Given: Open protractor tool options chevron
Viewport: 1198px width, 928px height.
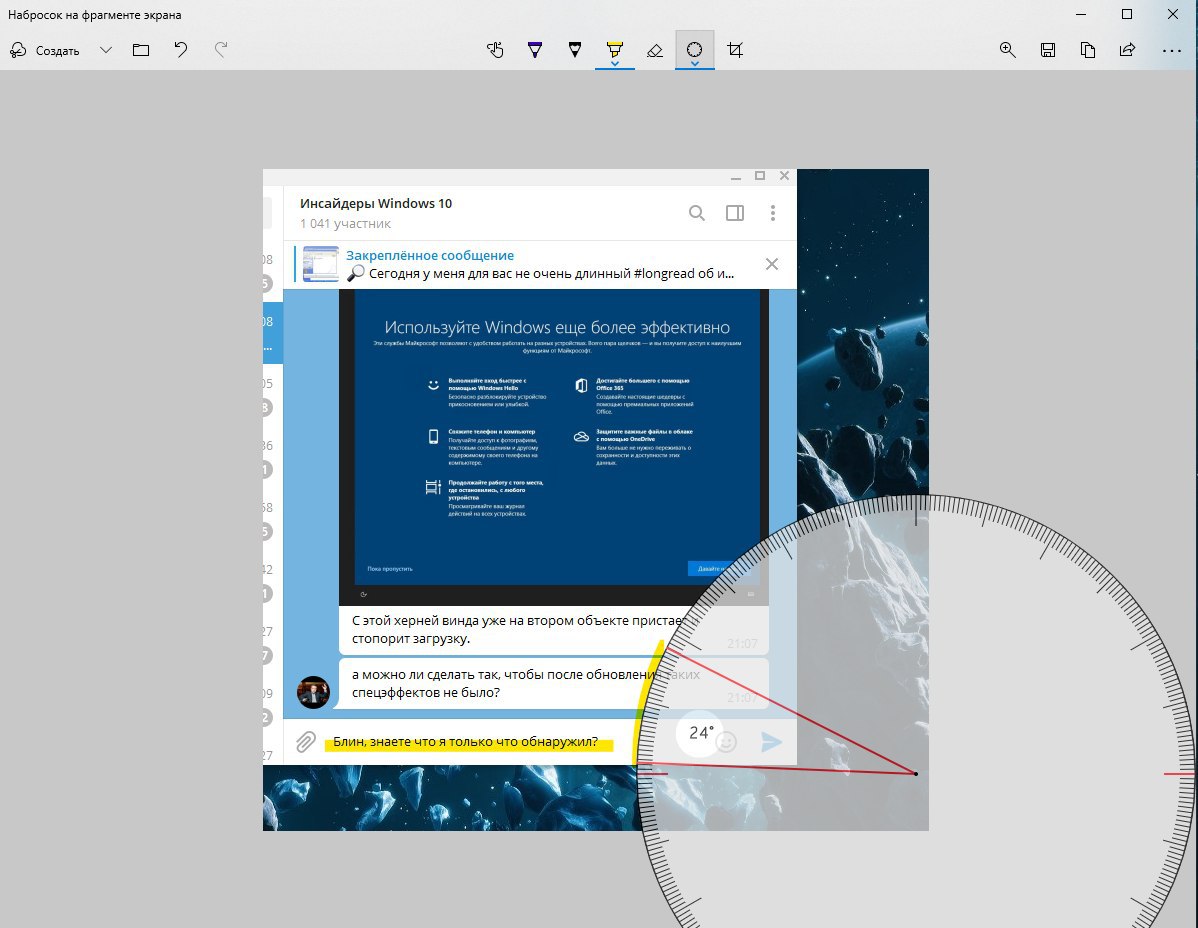Looking at the screenshot, I should (x=695, y=64).
